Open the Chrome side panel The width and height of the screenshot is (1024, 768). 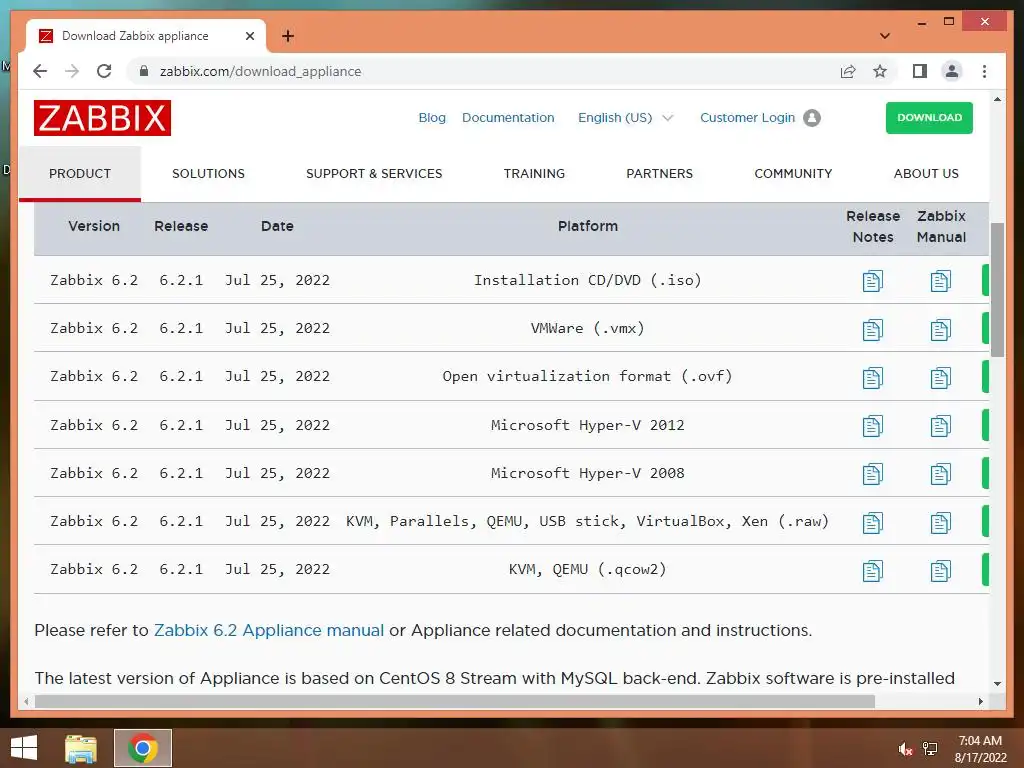pyautogui.click(x=920, y=71)
